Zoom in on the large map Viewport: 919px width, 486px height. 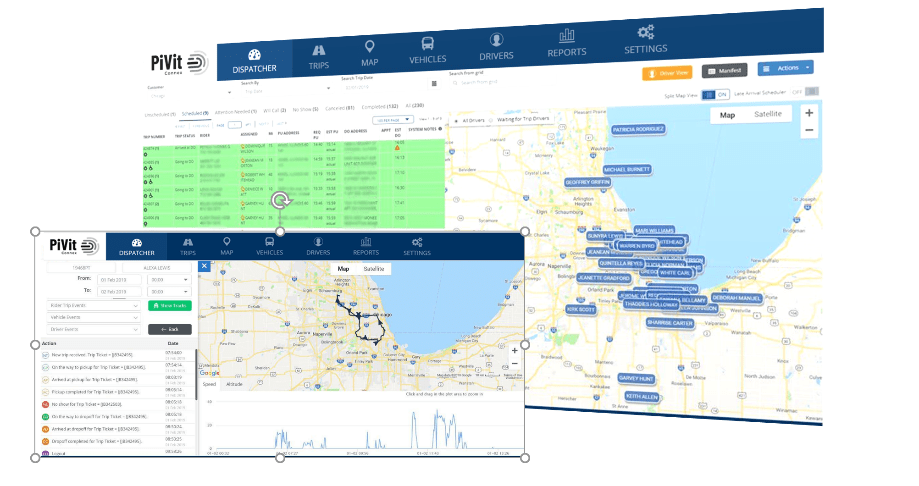tap(809, 113)
